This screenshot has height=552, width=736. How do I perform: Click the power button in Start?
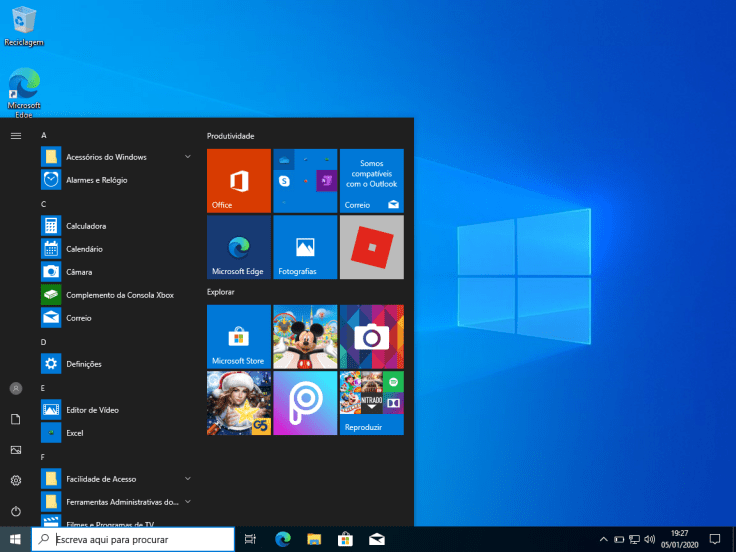click(x=16, y=511)
